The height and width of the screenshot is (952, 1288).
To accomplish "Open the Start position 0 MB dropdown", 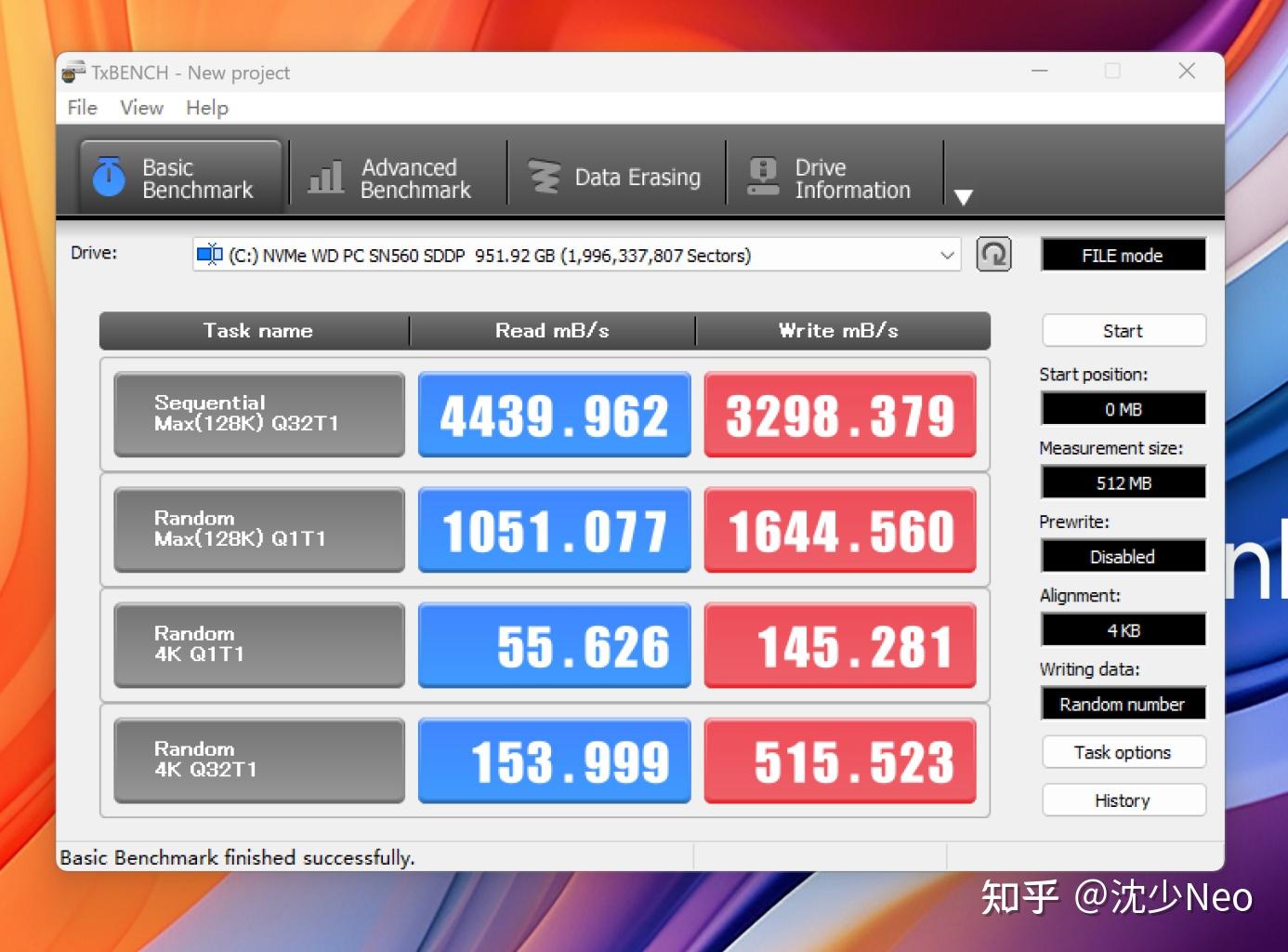I will 1124,409.
